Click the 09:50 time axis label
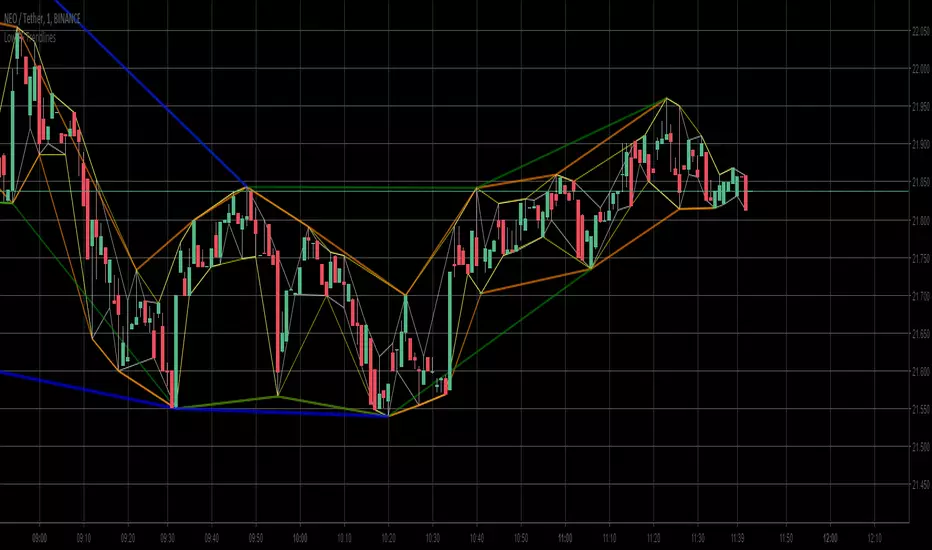Image resolution: width=932 pixels, height=550 pixels. [256, 538]
